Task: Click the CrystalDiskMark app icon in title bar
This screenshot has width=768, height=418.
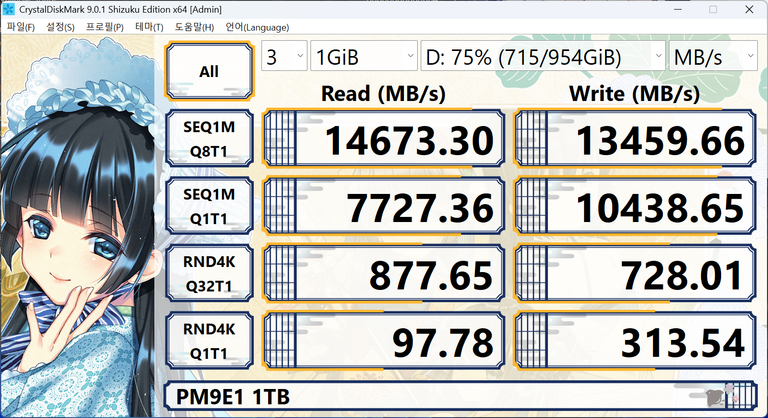Action: (8, 9)
